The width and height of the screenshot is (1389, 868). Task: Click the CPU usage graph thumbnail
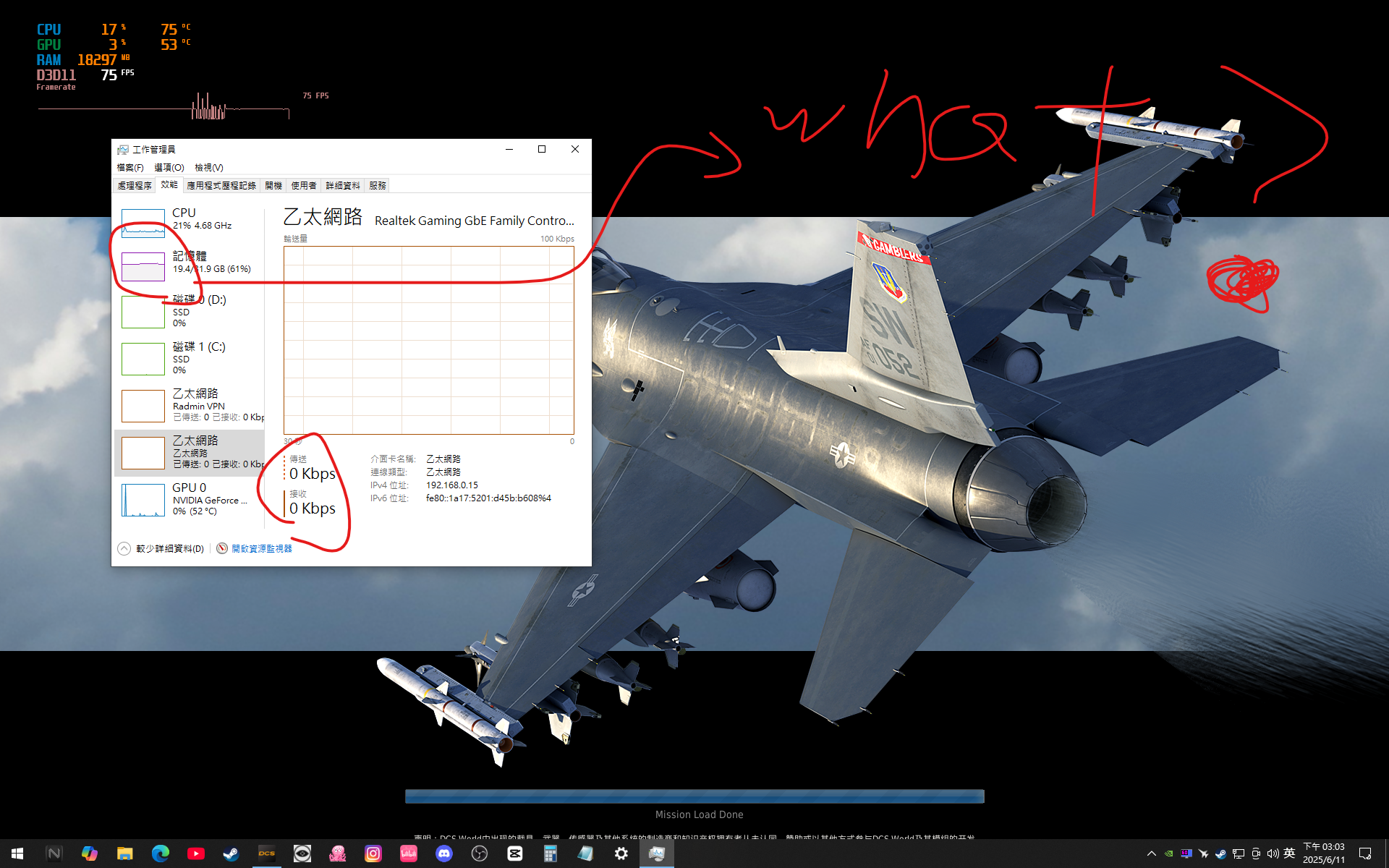tap(143, 224)
